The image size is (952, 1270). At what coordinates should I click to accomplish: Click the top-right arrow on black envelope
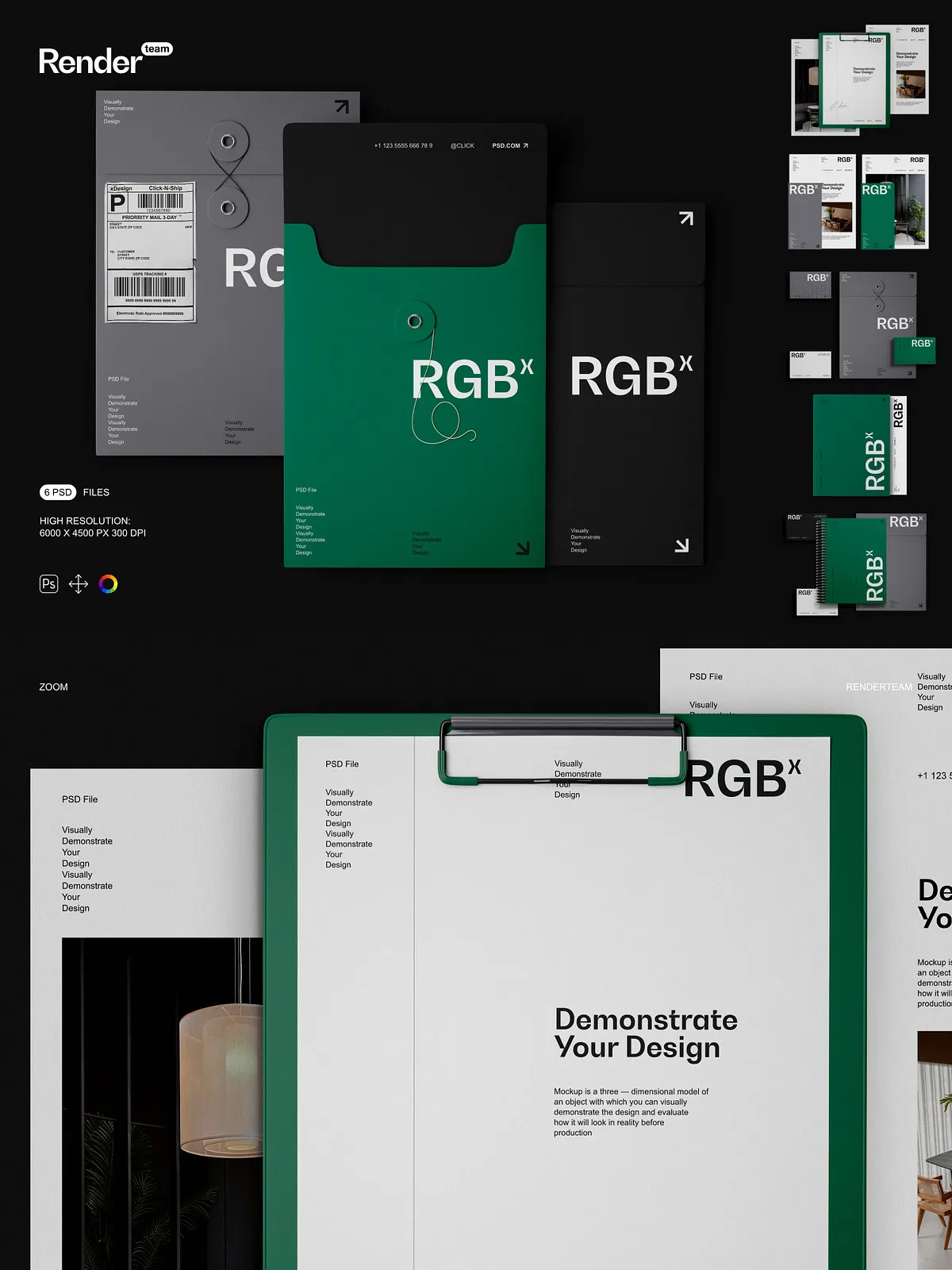pos(686,218)
